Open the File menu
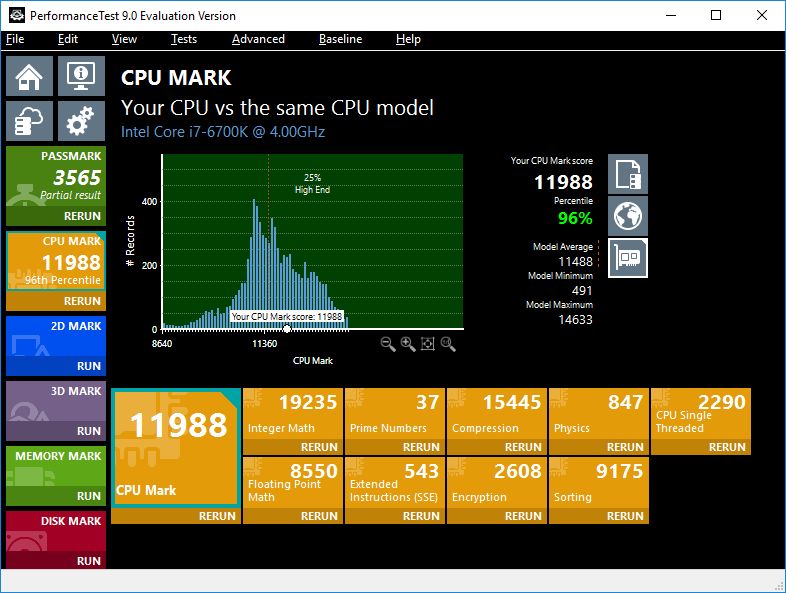This screenshot has height=593, width=786. point(15,39)
